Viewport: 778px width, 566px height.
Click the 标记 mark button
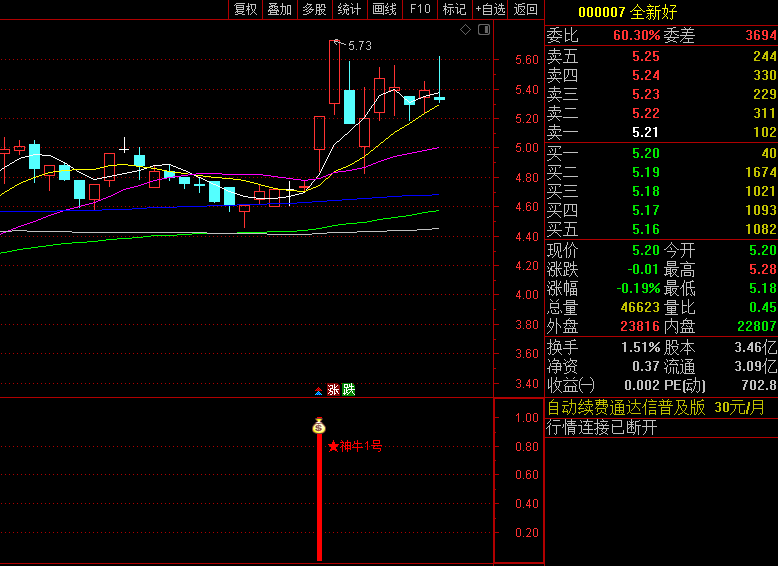click(x=454, y=9)
